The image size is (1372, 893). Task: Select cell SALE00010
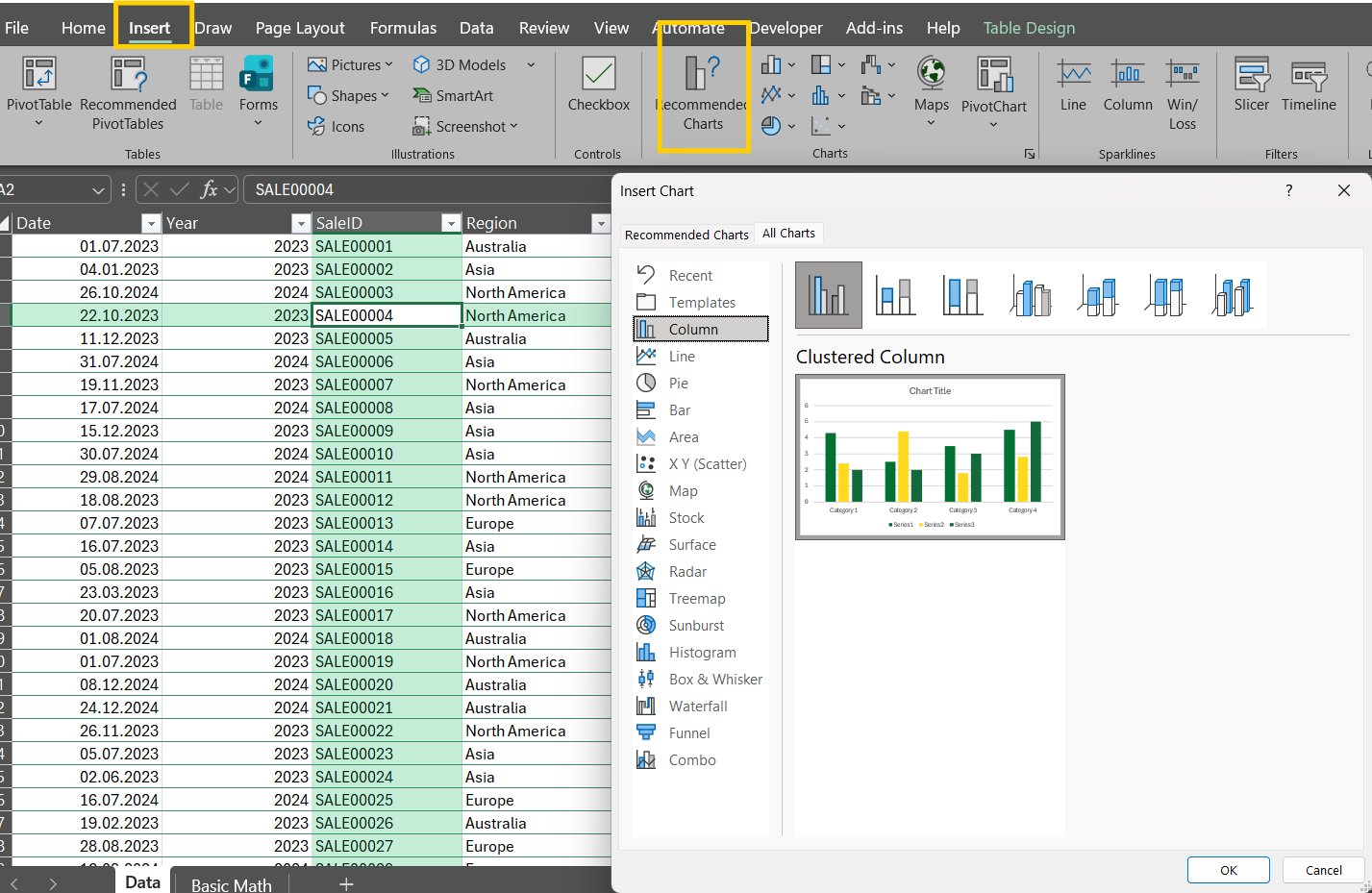387,454
